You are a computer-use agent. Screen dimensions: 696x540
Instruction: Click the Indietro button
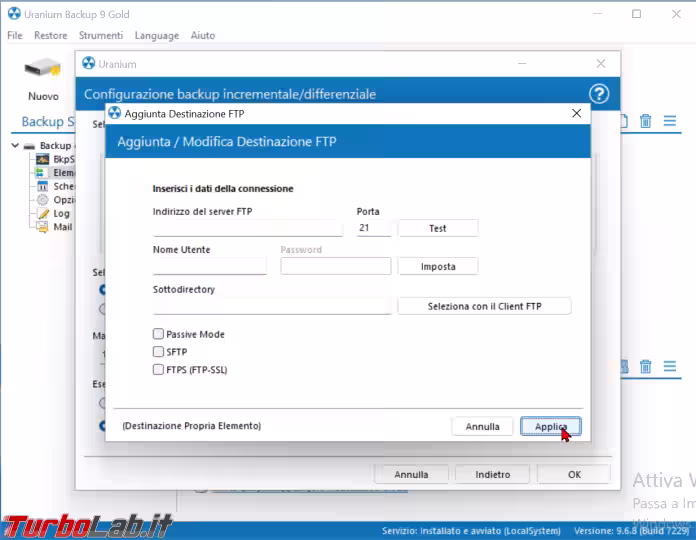[x=492, y=474]
